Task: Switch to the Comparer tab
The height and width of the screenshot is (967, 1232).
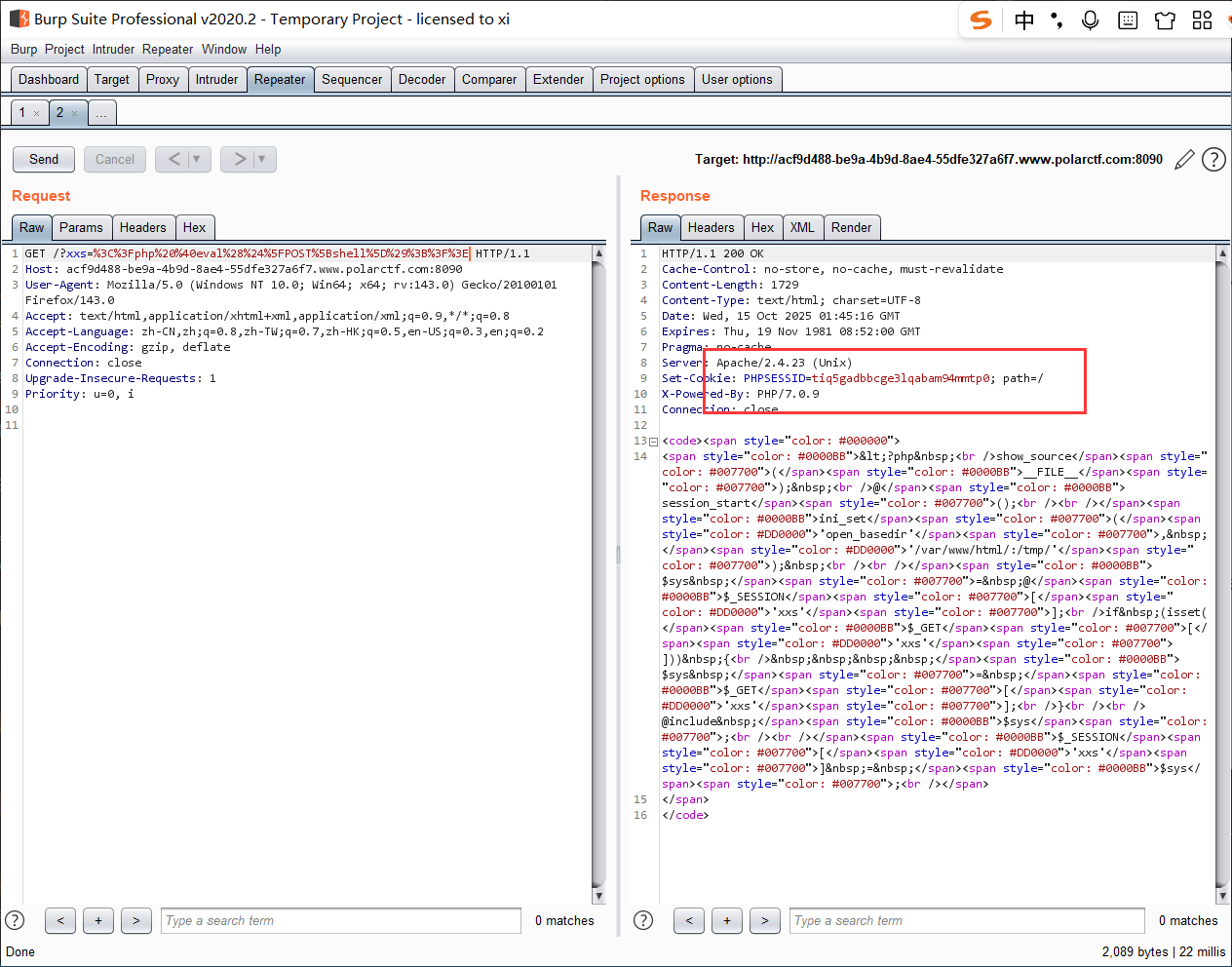Action: pyautogui.click(x=489, y=80)
